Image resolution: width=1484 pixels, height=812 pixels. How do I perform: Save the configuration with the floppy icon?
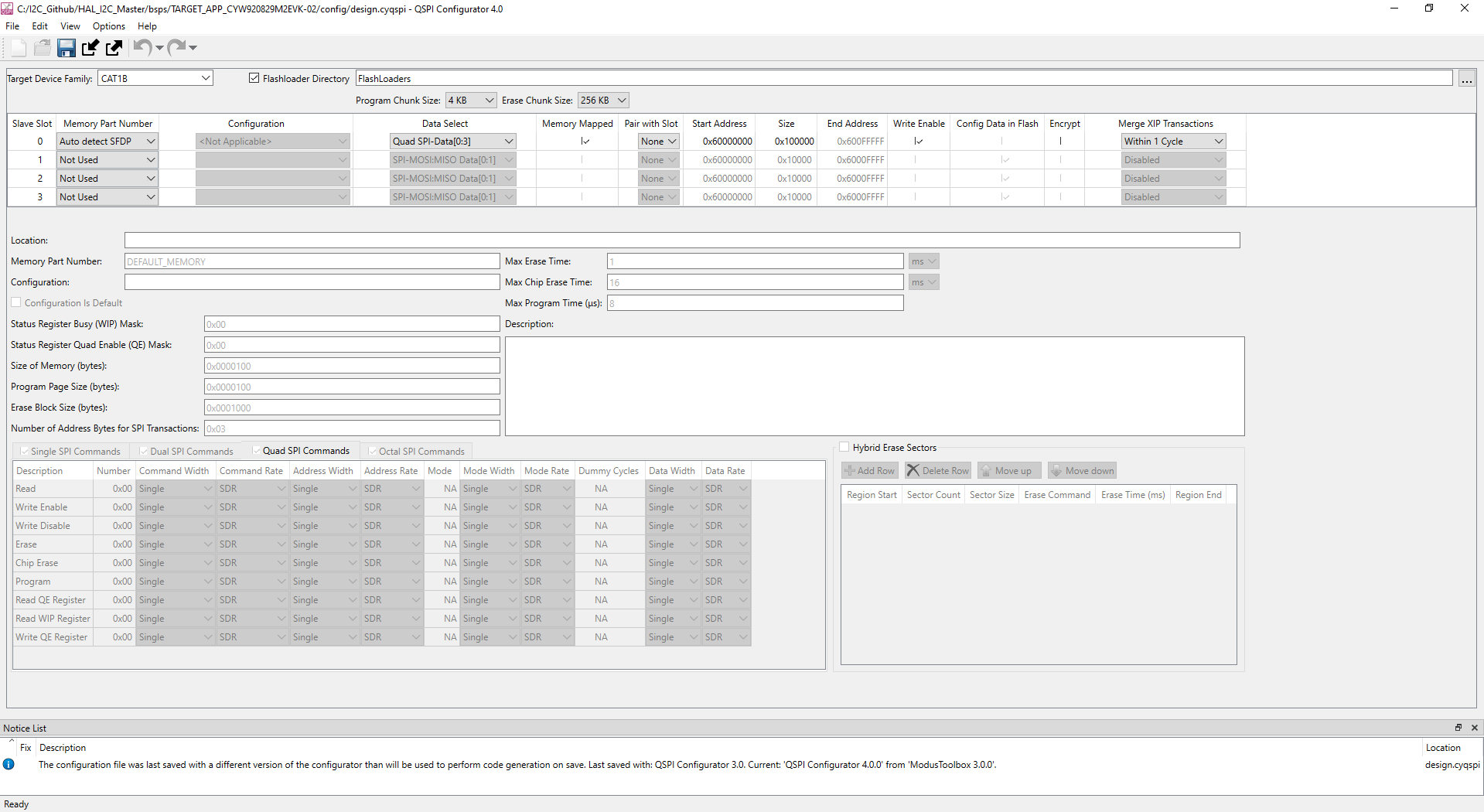[x=67, y=48]
